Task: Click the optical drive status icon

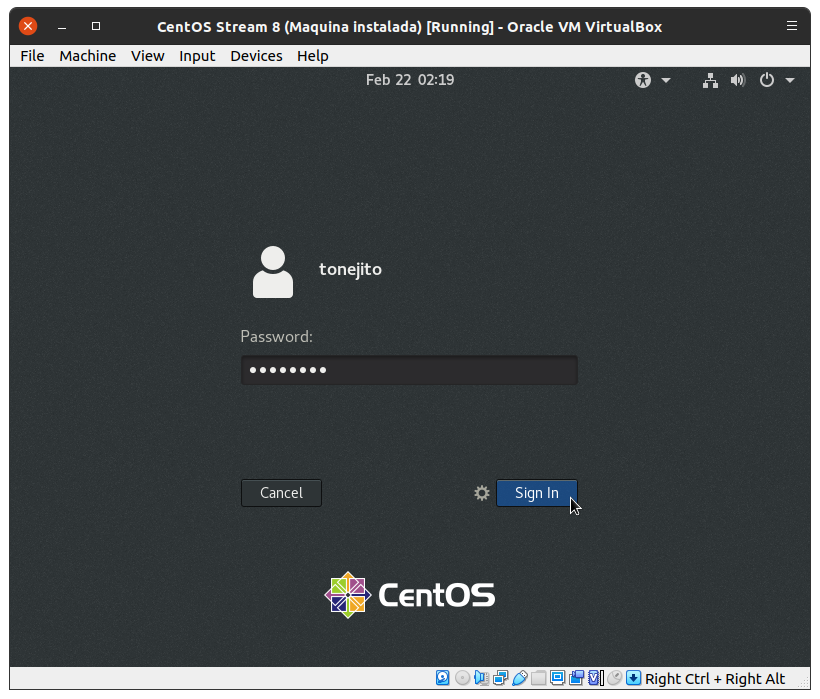Action: coord(462,678)
